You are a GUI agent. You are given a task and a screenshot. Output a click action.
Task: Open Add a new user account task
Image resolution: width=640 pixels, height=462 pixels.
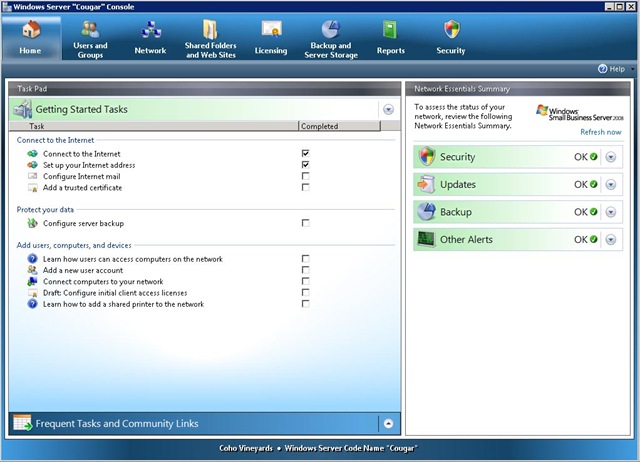click(x=83, y=270)
